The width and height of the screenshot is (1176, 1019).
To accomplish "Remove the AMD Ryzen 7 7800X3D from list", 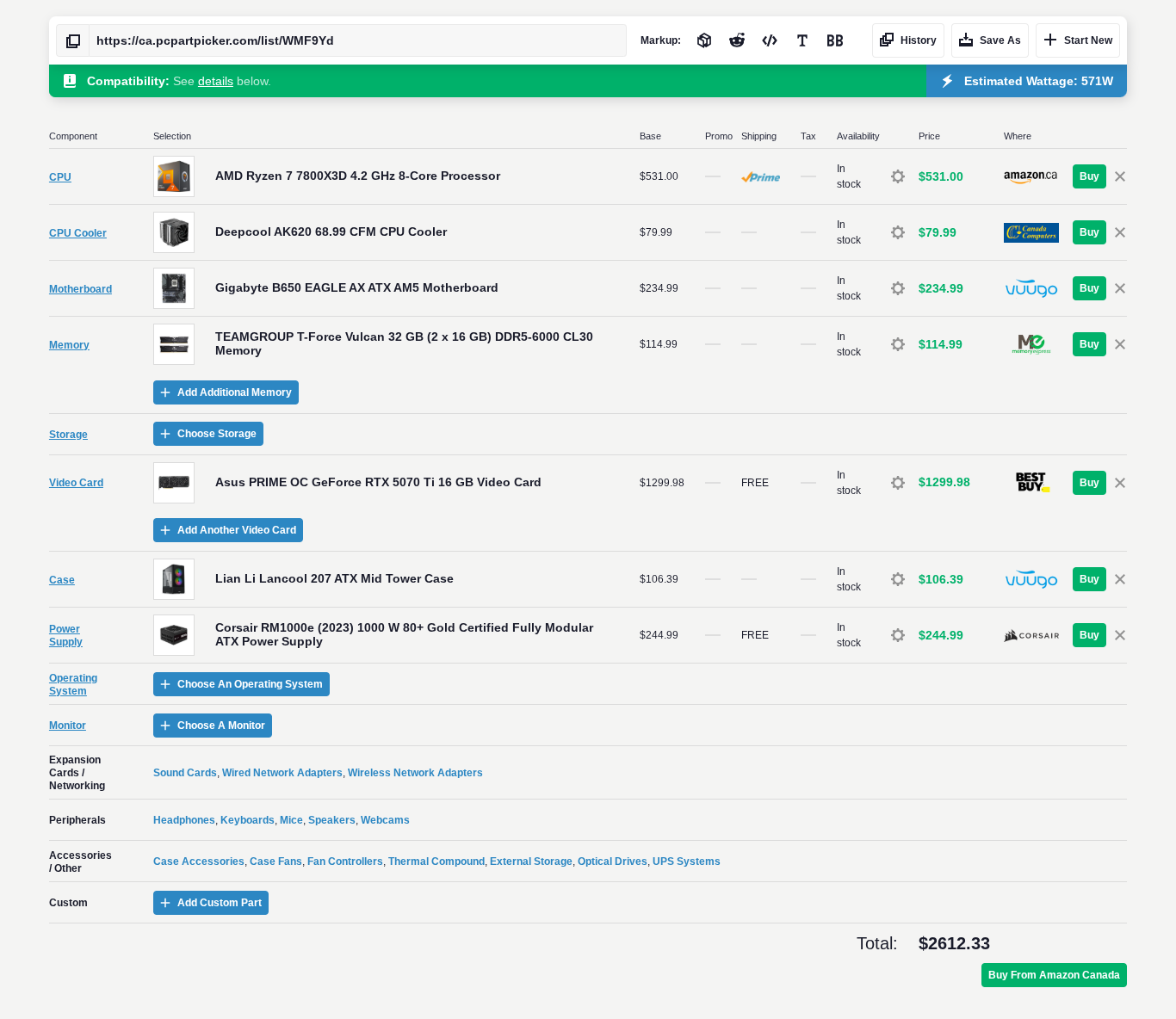I will click(x=1120, y=176).
